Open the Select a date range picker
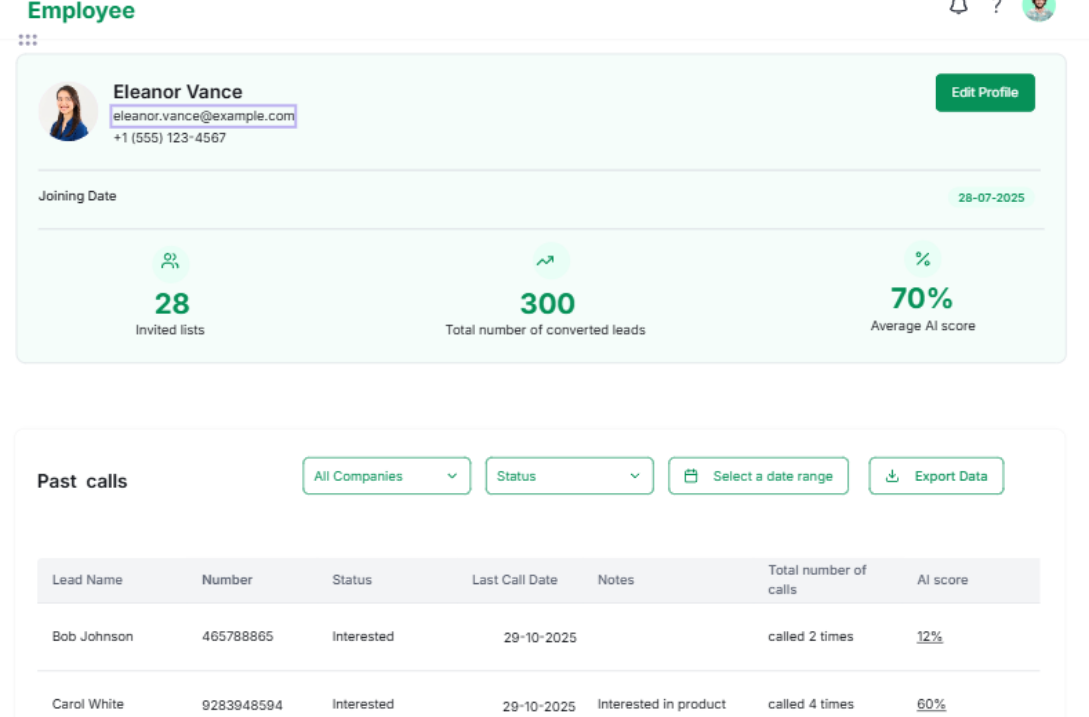This screenshot has width=1089, height=717. click(758, 475)
